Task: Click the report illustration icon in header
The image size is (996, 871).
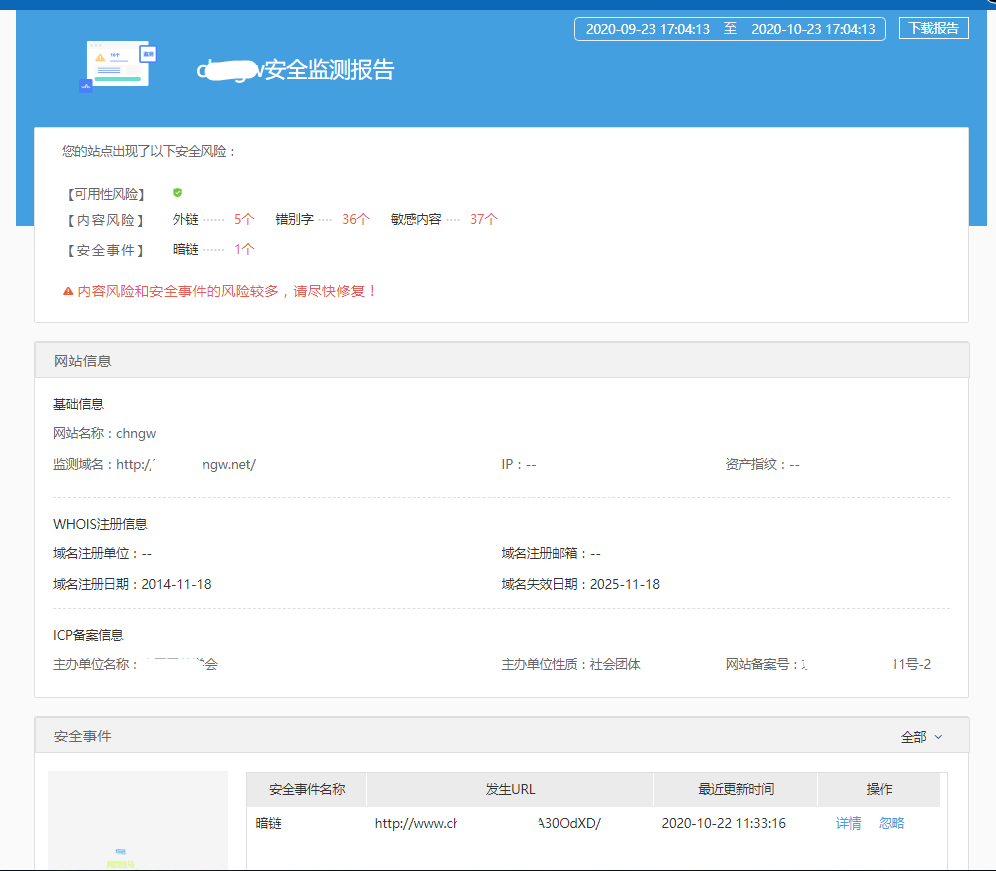Action: click(118, 66)
